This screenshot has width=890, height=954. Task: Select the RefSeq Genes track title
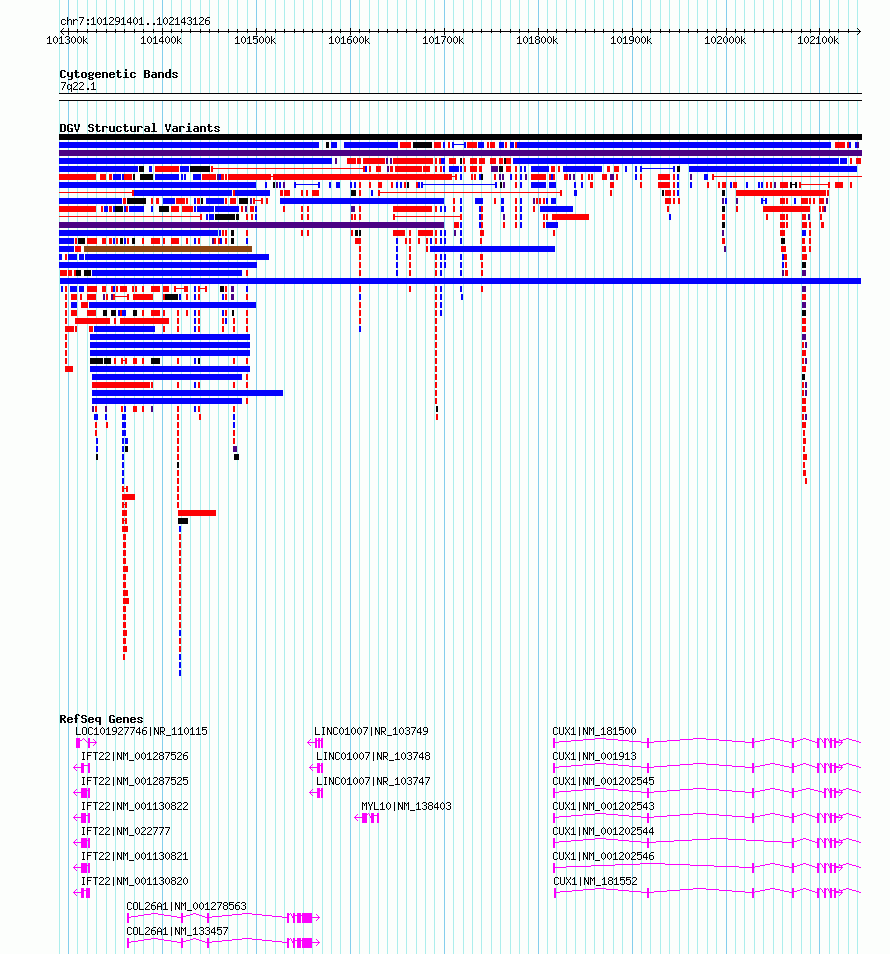coord(101,719)
